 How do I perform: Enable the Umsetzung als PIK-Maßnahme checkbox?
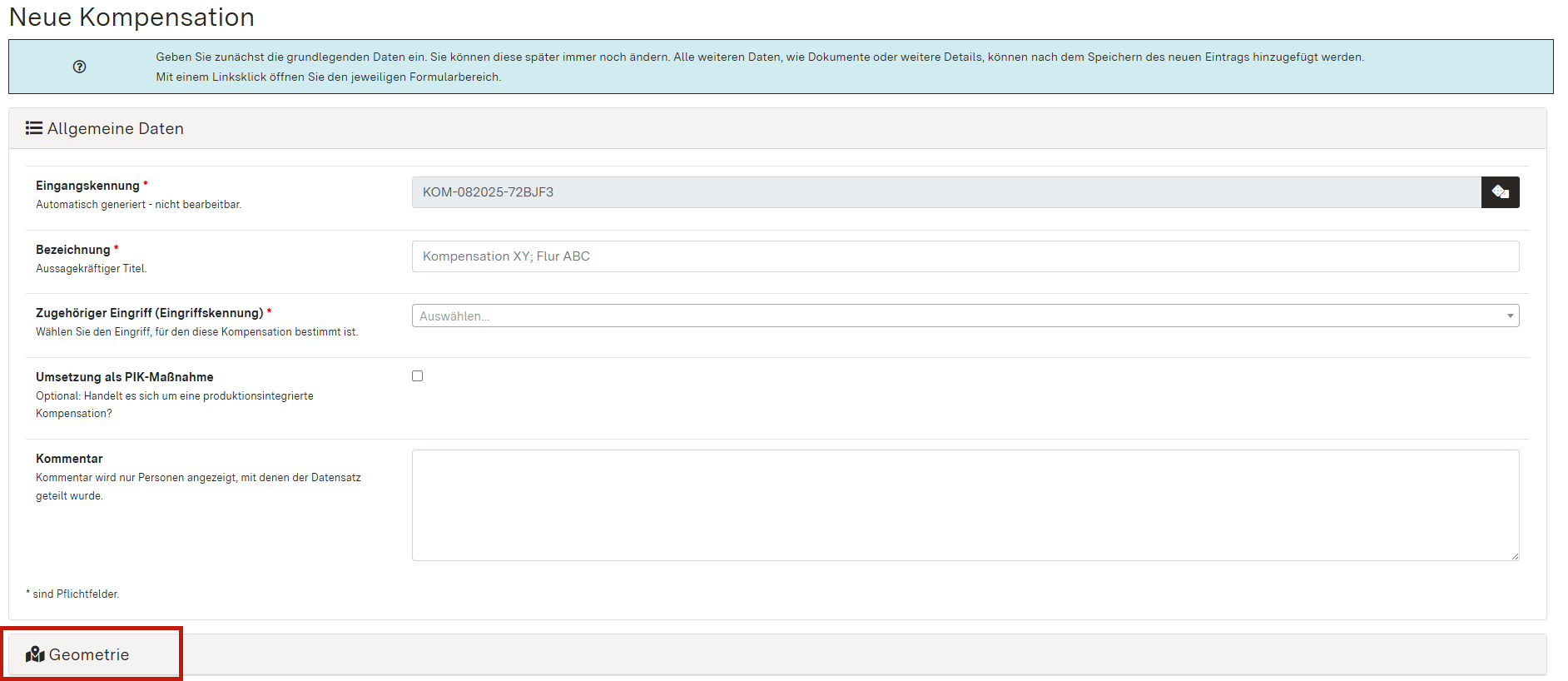pyautogui.click(x=417, y=376)
